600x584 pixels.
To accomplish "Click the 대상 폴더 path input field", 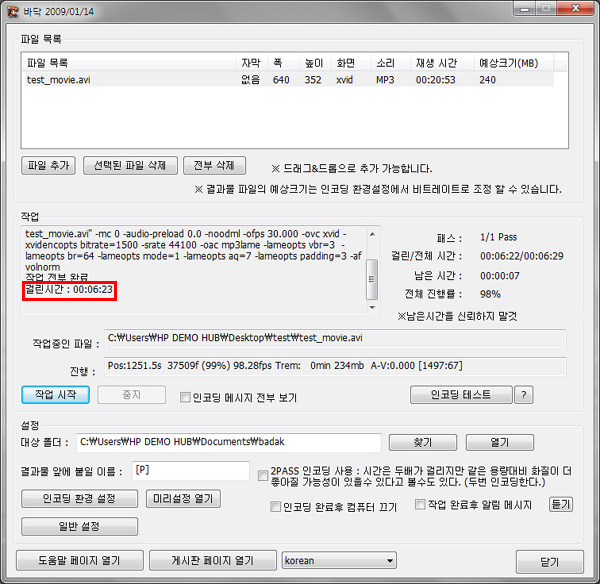I will click(228, 442).
